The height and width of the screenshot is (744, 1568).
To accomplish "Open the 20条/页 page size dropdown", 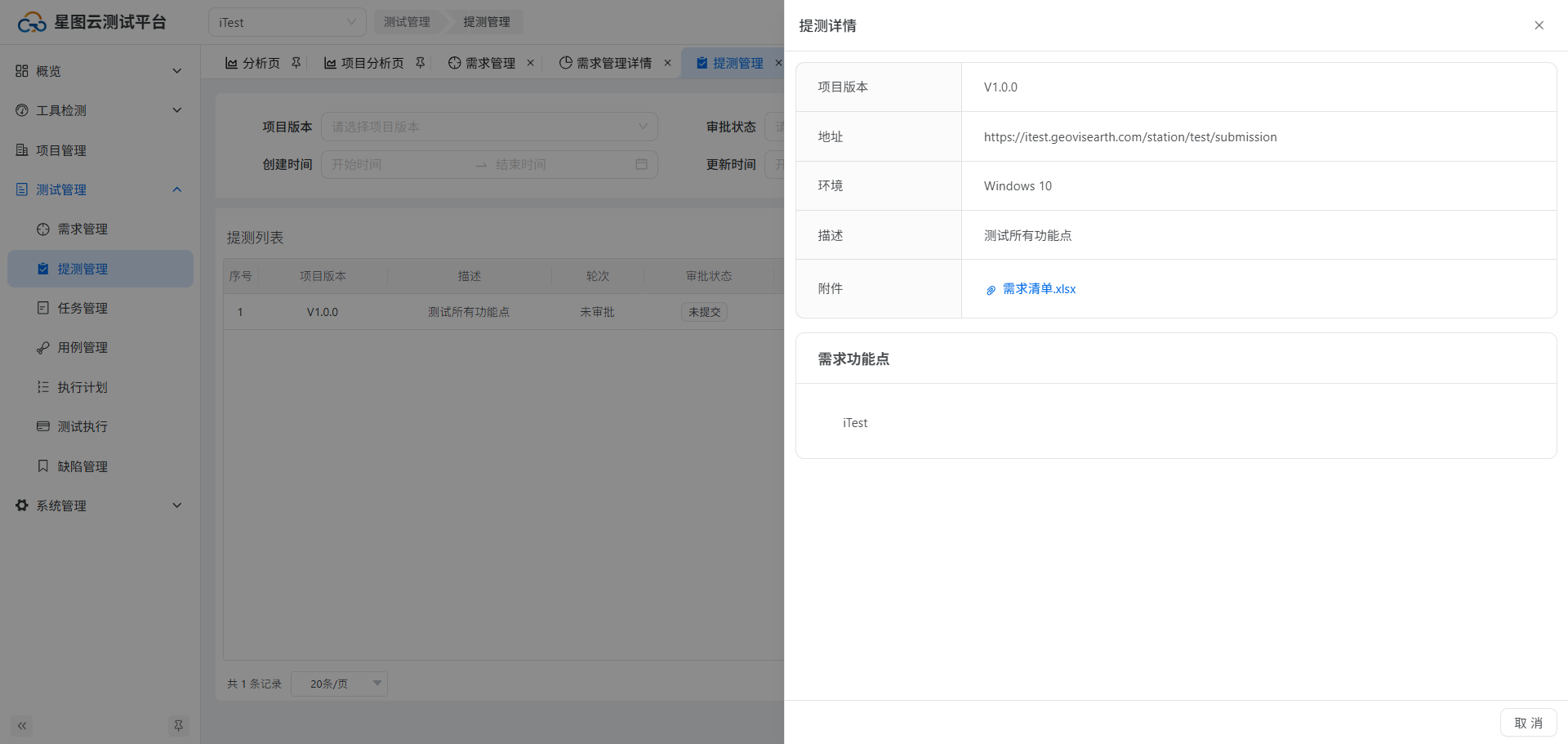I will [339, 684].
